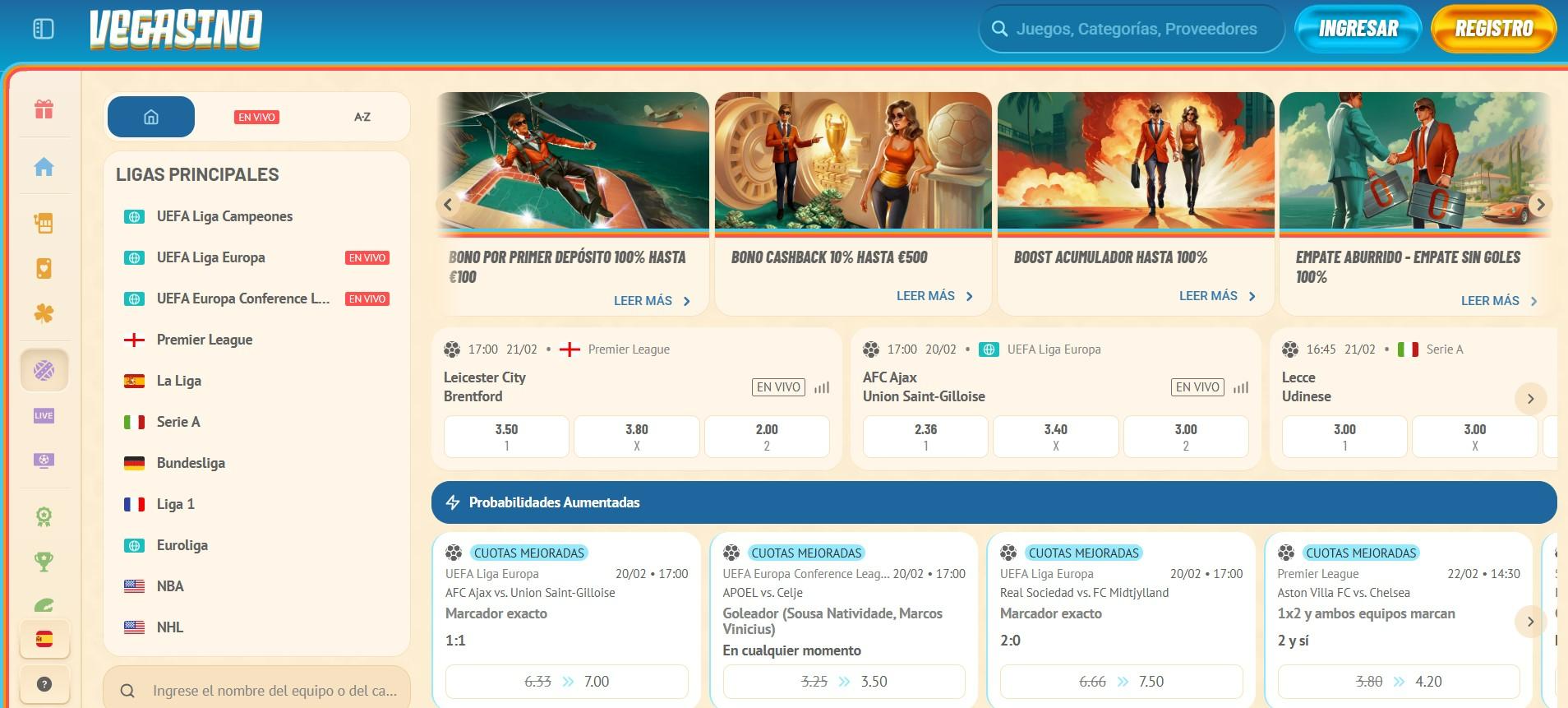
Task: Open the LIVE betting sidebar icon
Action: (x=44, y=415)
